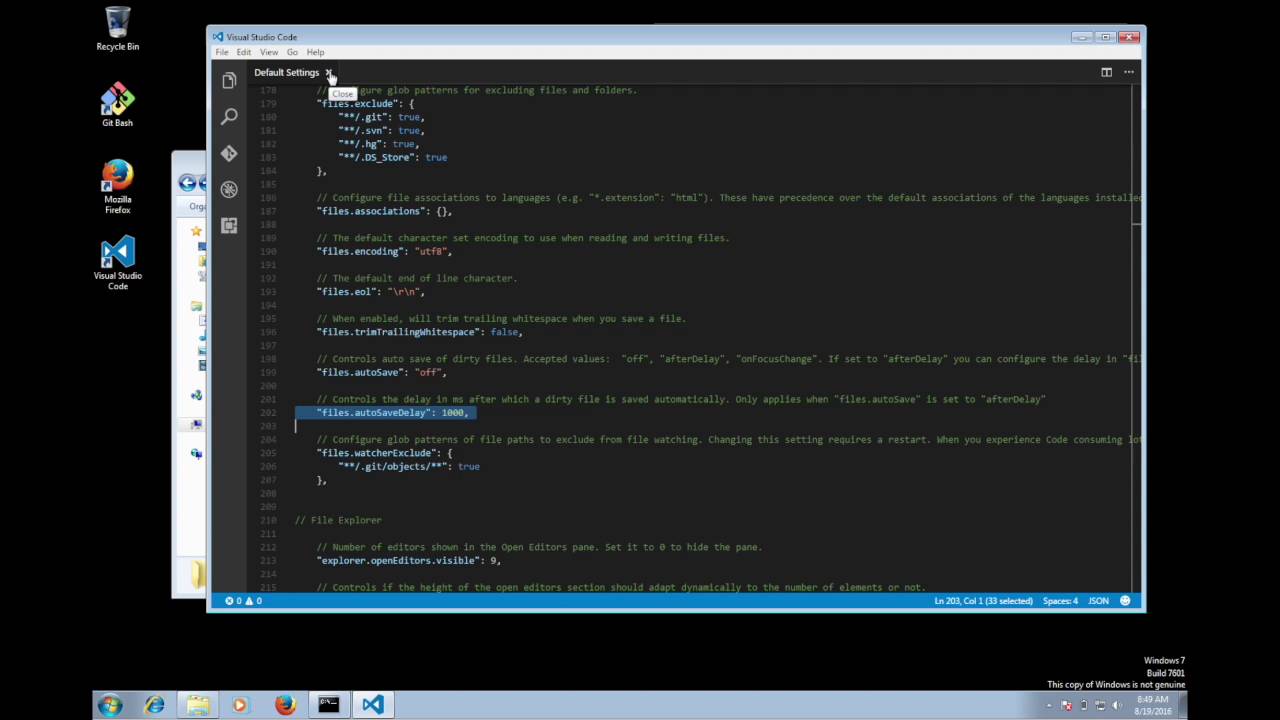This screenshot has width=1280, height=720.
Task: Open the File menu
Action: tap(222, 52)
